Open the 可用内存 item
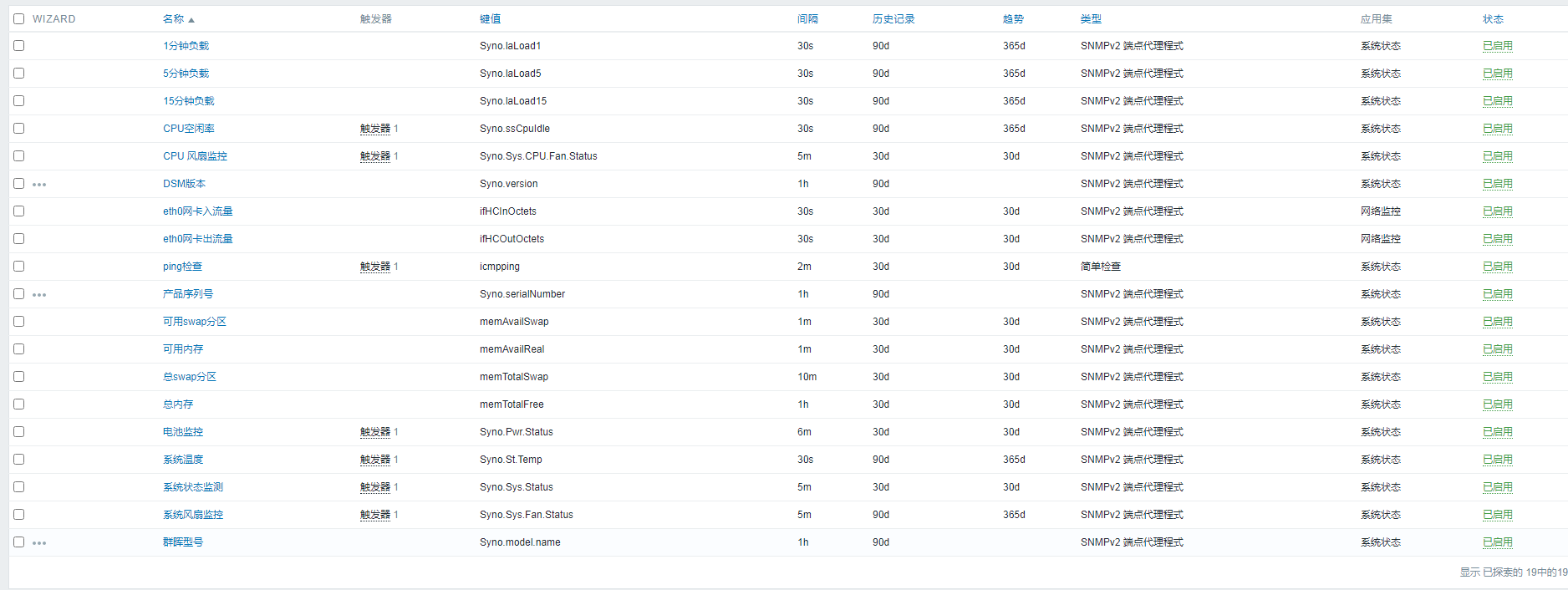Viewport: 1568px width, 590px height. 182,349
